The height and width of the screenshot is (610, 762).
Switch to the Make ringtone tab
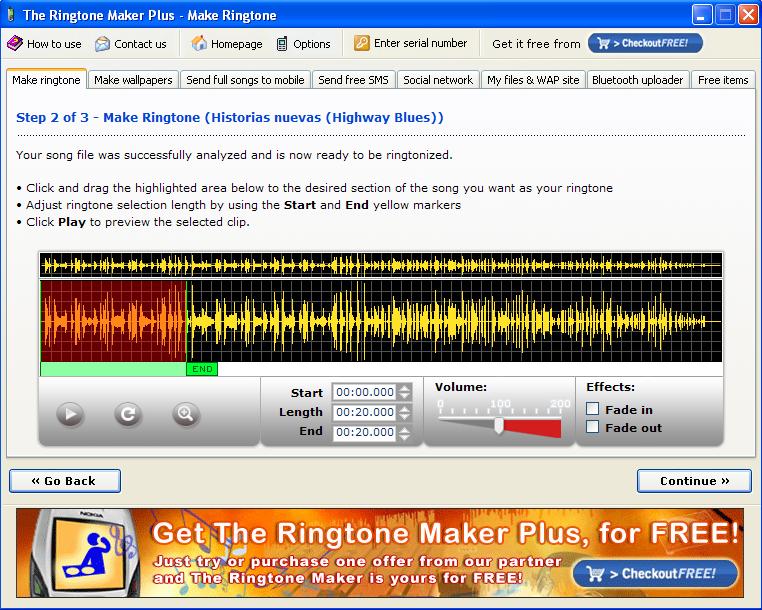click(46, 80)
